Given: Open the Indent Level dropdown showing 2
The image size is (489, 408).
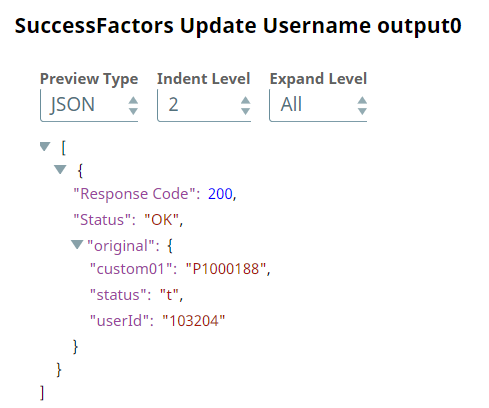Looking at the screenshot, I should pos(204,105).
